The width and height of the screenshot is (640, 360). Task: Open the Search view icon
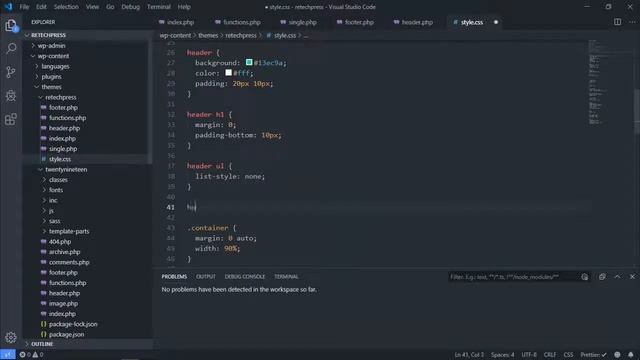(11, 49)
